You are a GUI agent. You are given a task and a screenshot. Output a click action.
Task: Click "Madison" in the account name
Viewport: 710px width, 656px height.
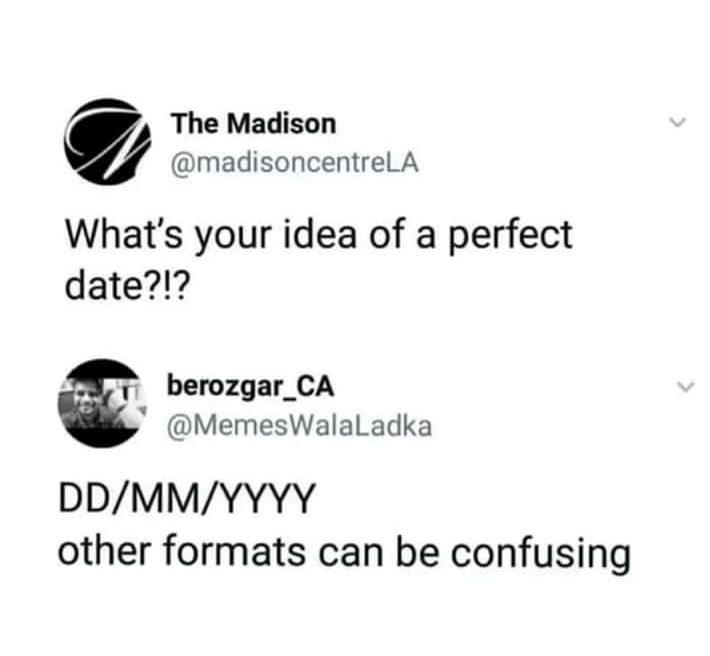[x=281, y=124]
